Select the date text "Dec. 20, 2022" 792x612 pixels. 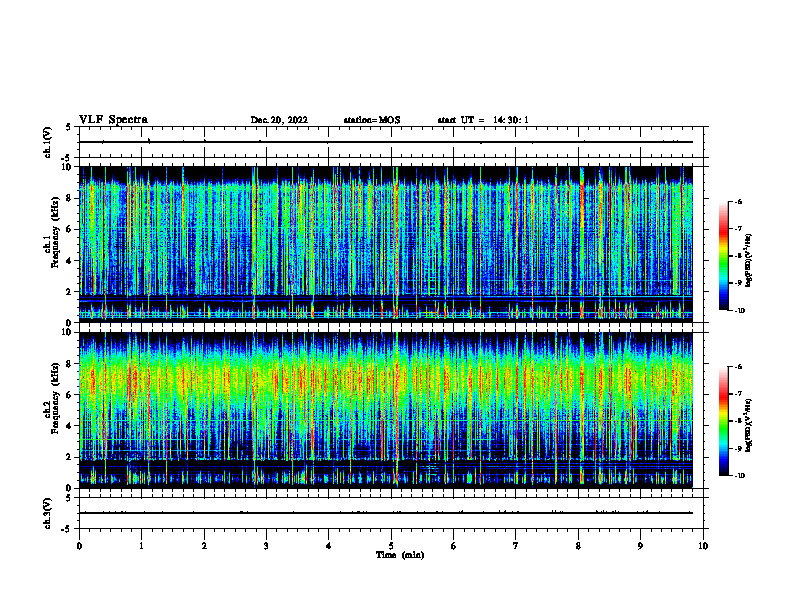click(279, 120)
